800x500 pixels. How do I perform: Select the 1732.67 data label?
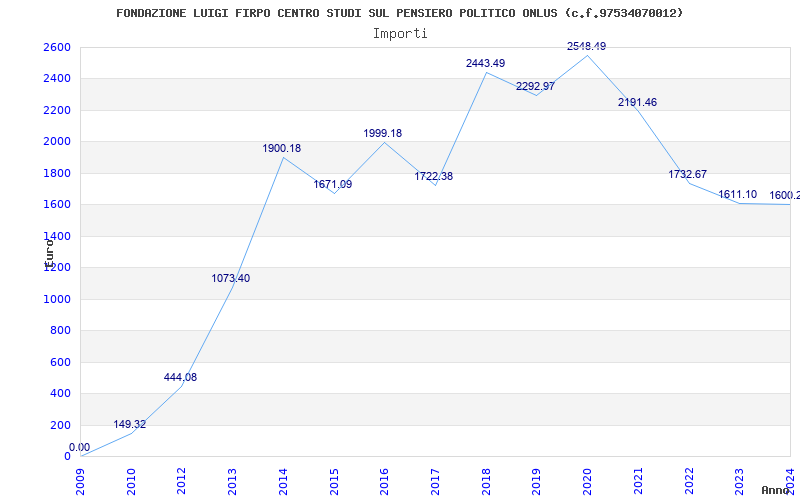[x=688, y=174]
